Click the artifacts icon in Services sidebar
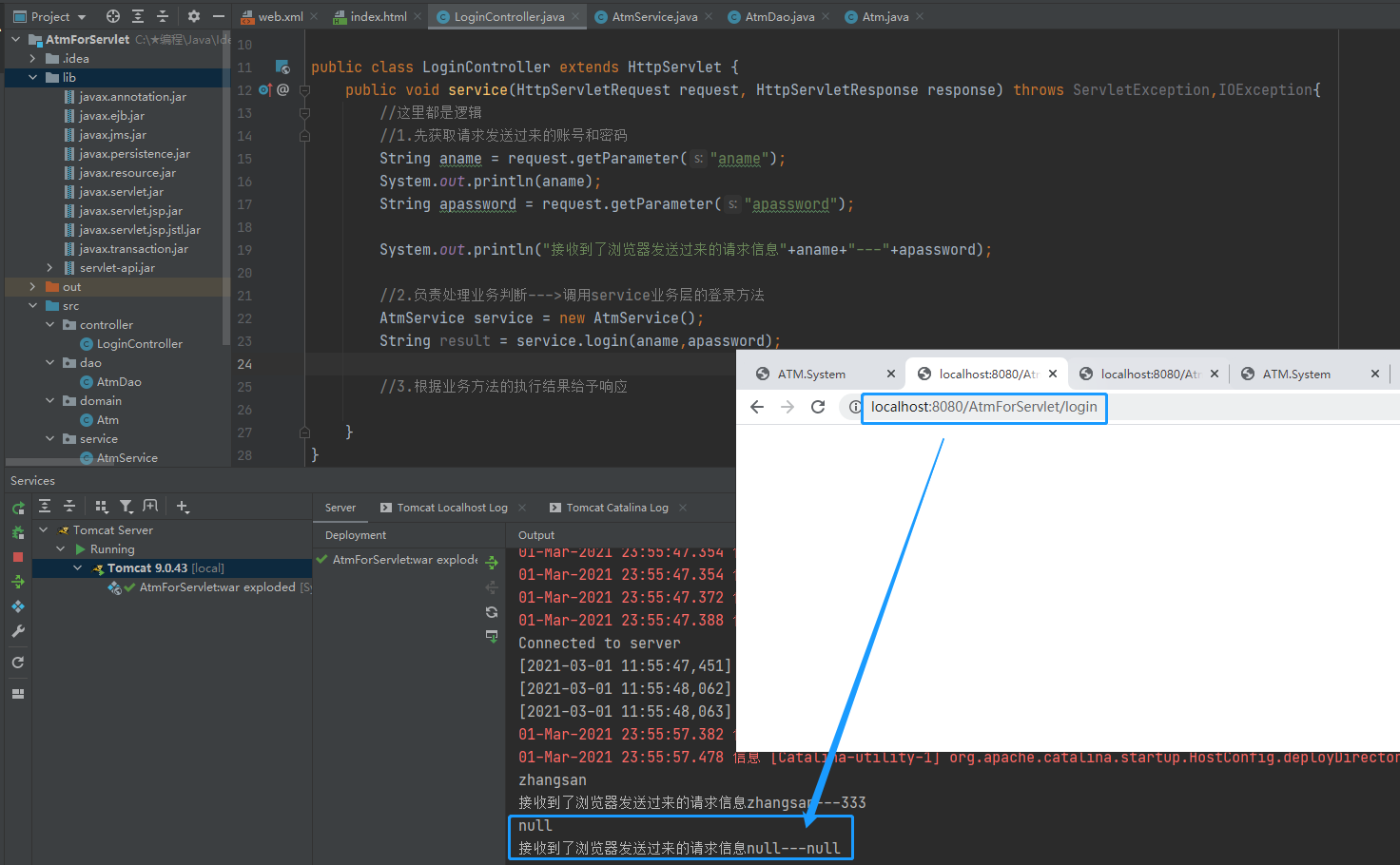 [18, 606]
